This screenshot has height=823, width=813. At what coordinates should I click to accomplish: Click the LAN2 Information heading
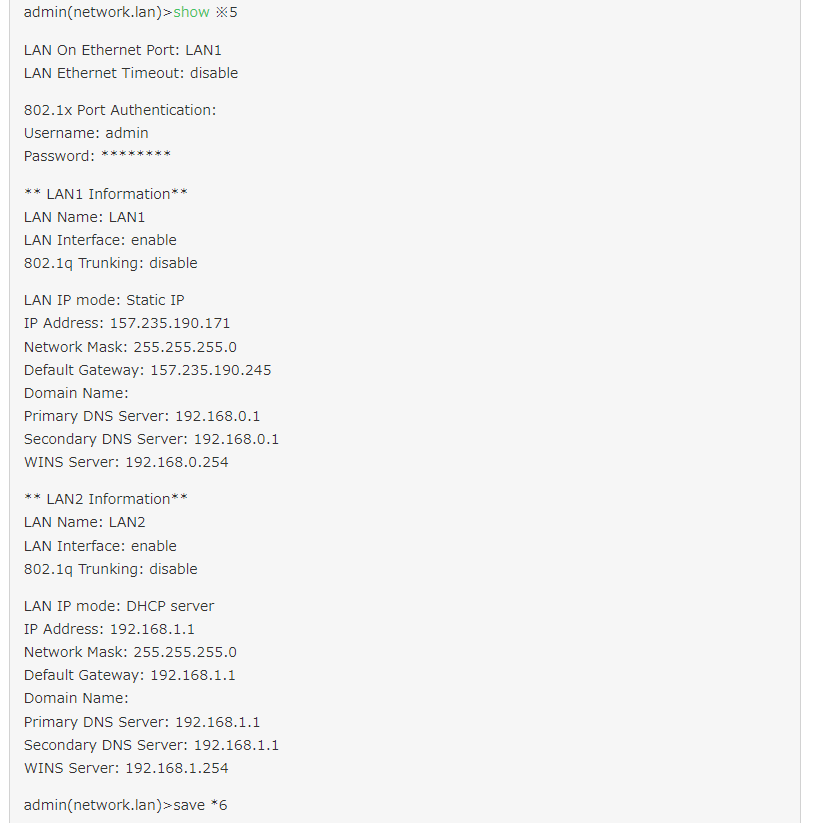[x=106, y=499]
